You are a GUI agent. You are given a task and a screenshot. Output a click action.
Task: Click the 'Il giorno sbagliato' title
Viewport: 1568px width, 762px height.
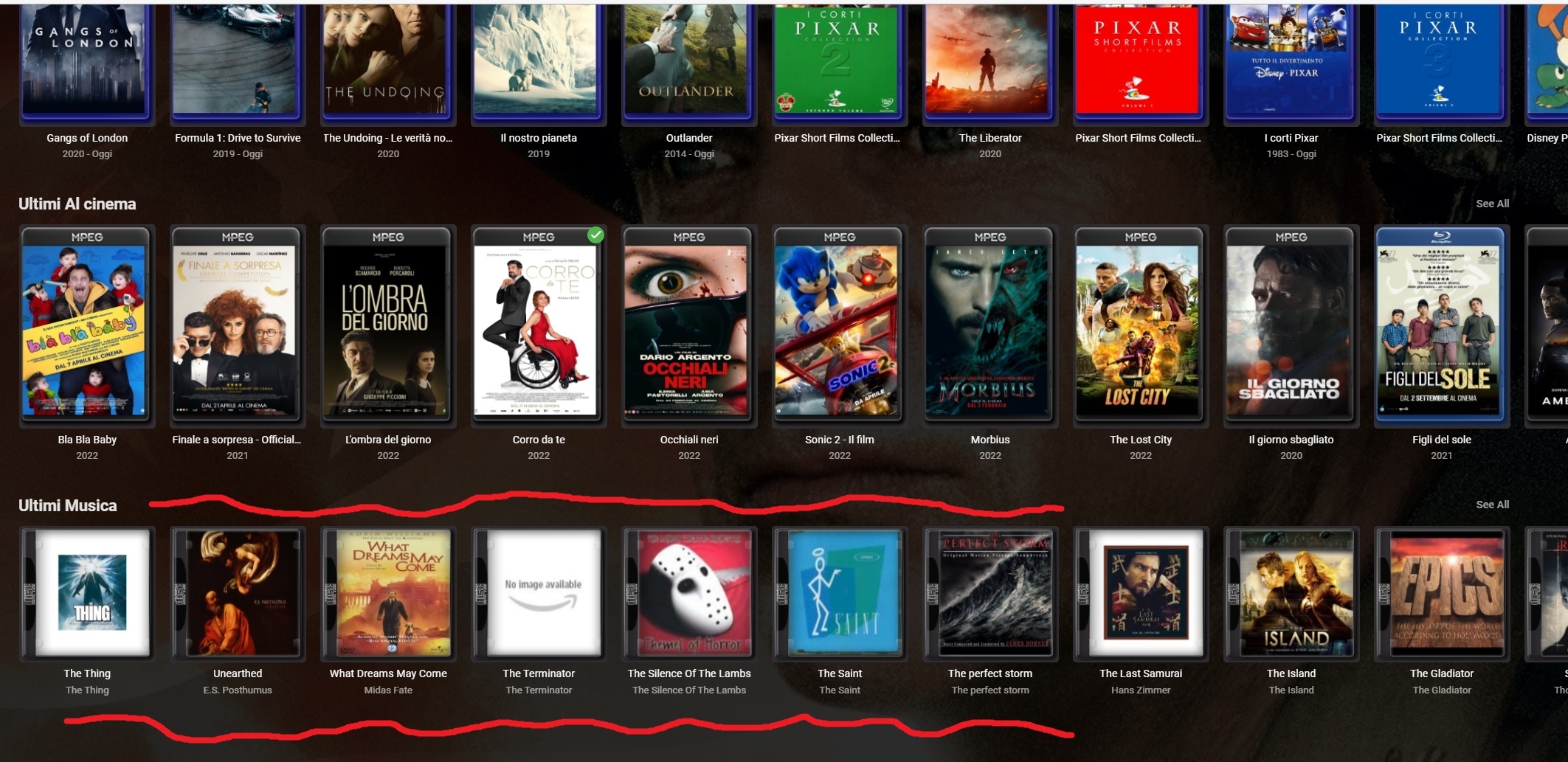pos(1291,440)
